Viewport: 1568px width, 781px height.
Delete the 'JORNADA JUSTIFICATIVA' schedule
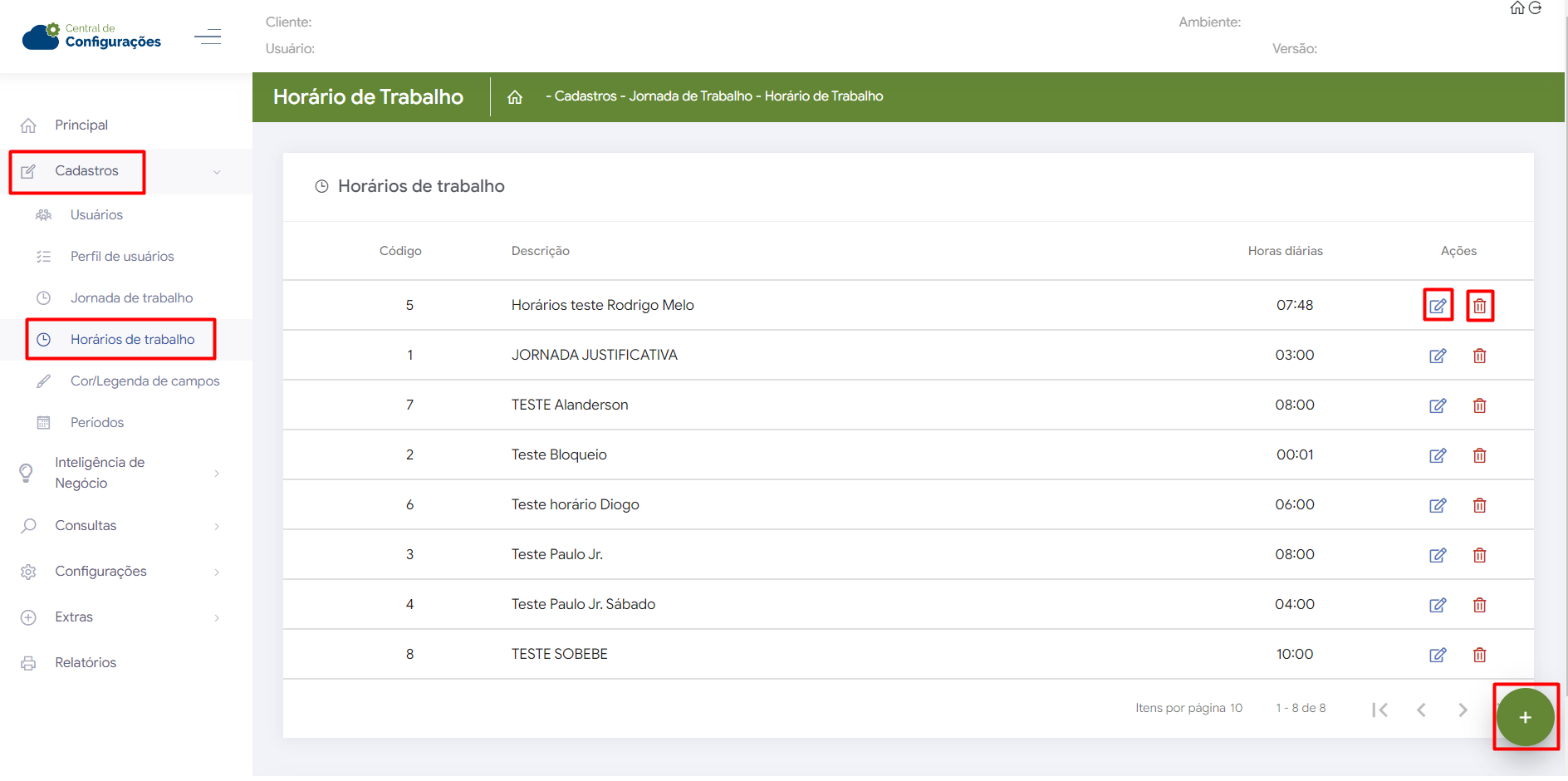pyautogui.click(x=1479, y=356)
